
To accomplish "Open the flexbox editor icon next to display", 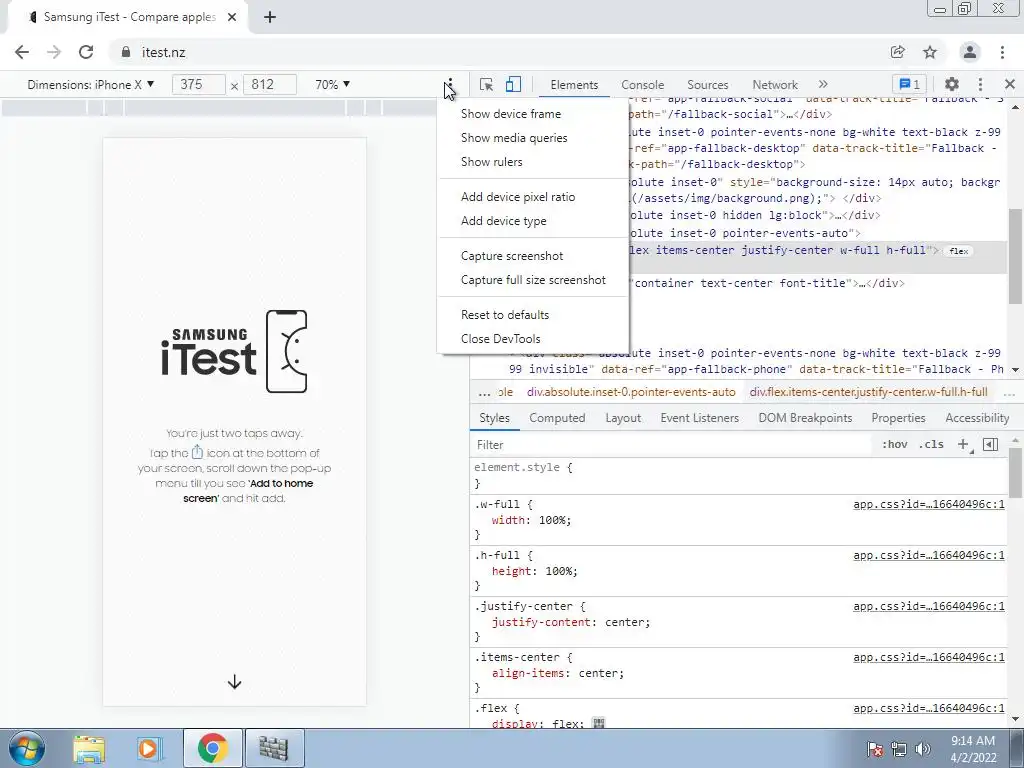I will tap(598, 722).
